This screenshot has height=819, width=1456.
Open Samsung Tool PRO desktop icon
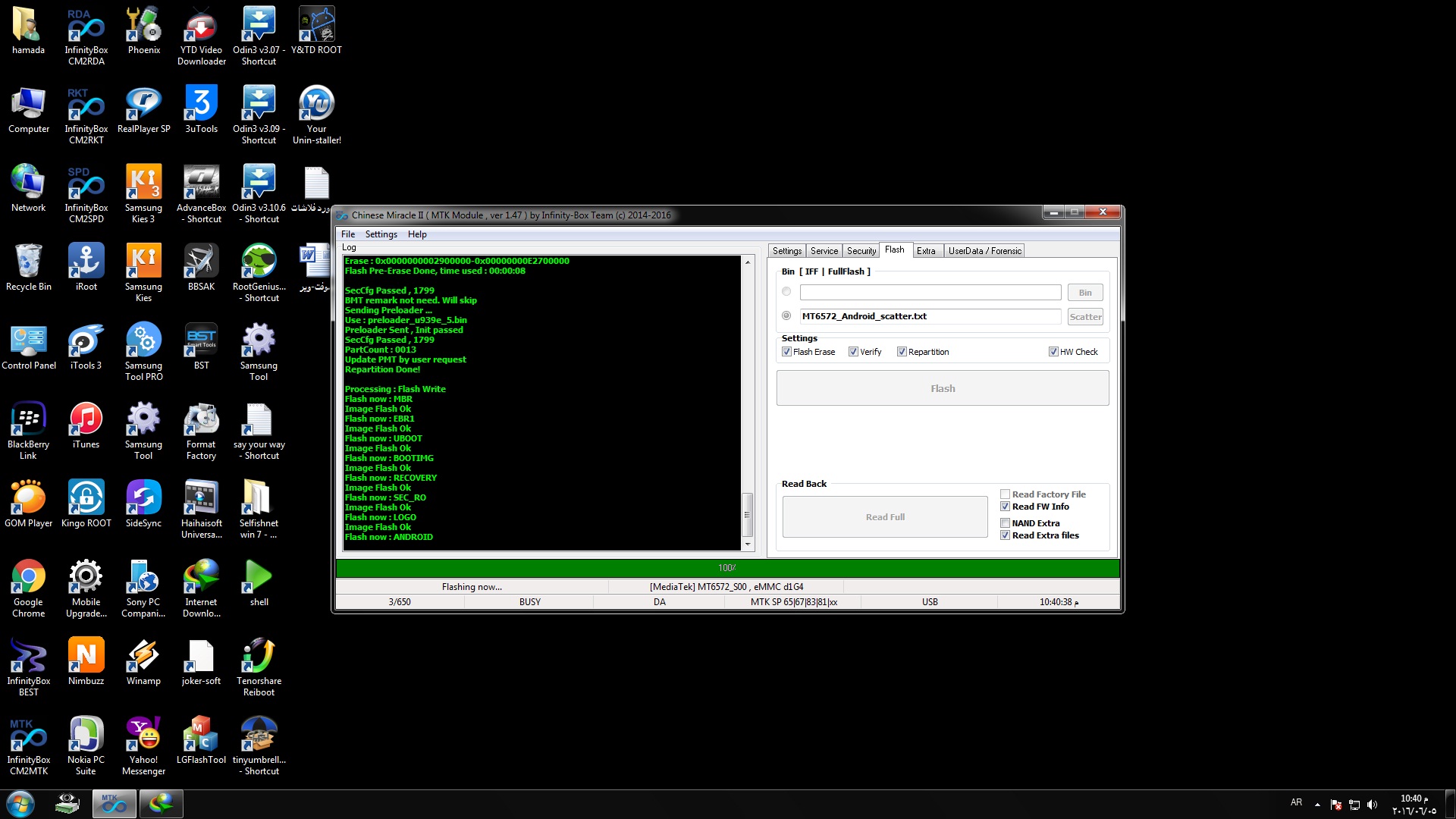coord(143,352)
